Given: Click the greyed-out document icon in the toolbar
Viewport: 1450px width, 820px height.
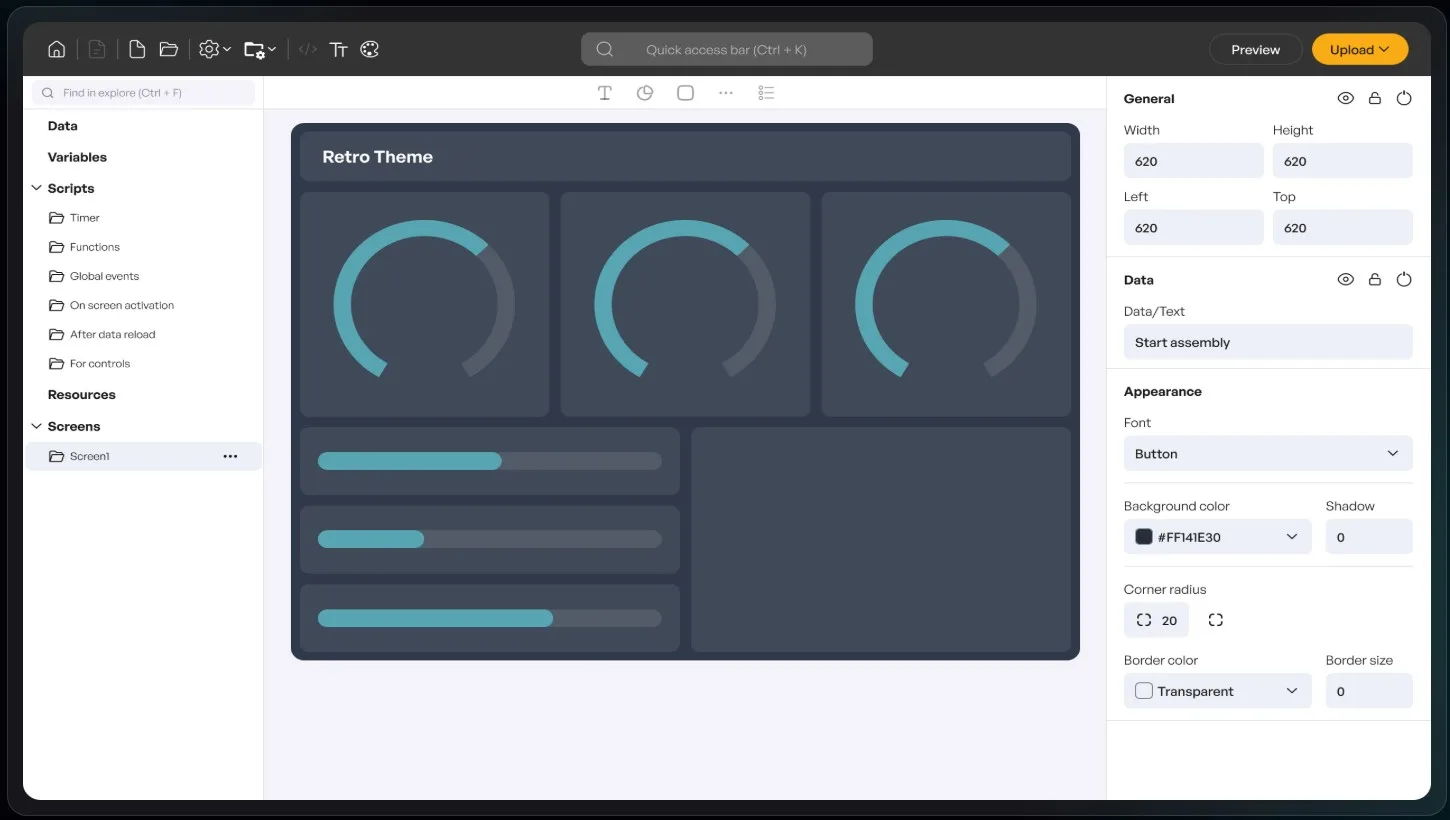Looking at the screenshot, I should coord(97,49).
